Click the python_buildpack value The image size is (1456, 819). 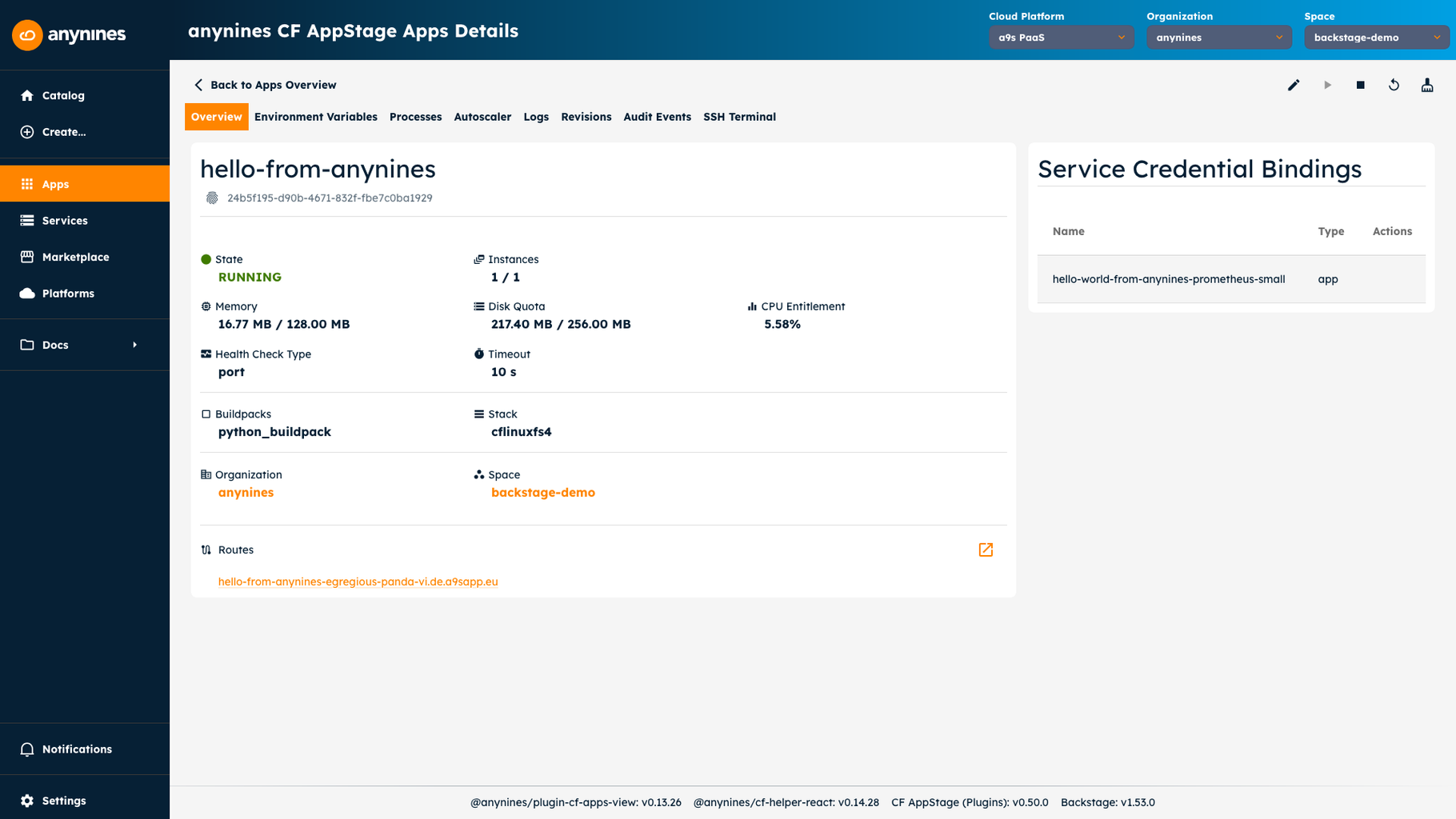[274, 432]
